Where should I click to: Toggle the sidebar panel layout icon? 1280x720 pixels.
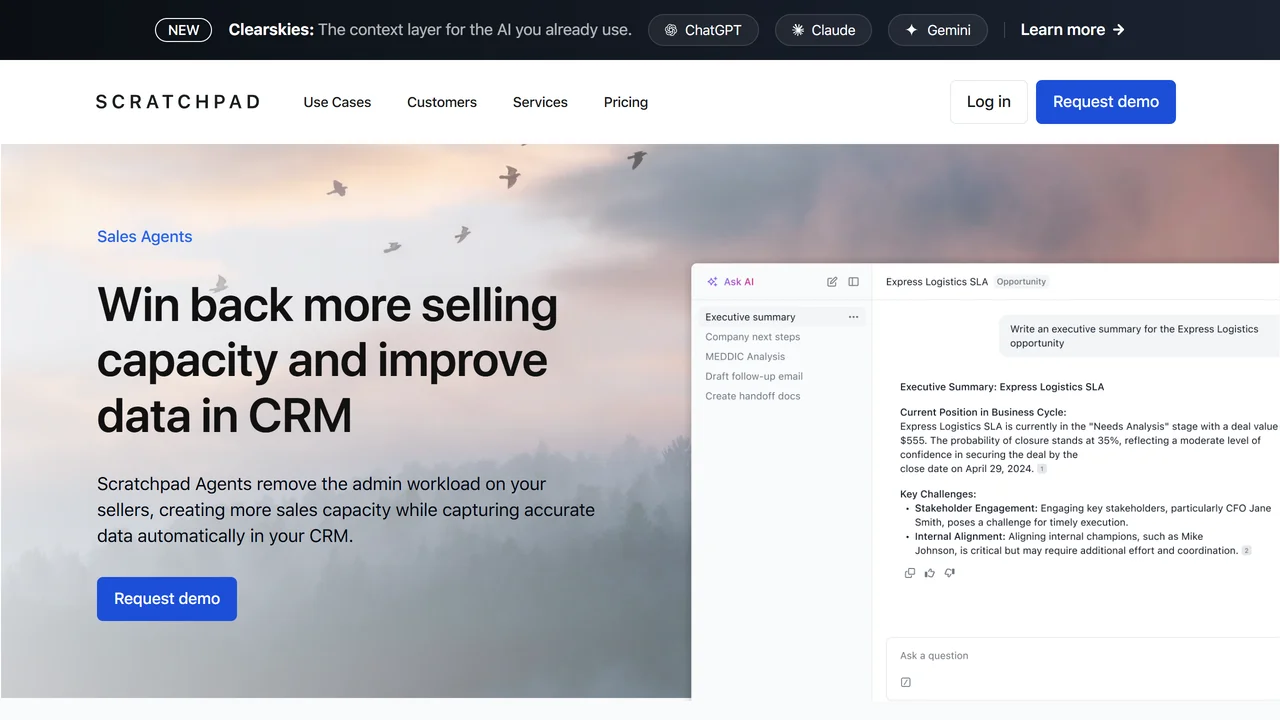[853, 282]
